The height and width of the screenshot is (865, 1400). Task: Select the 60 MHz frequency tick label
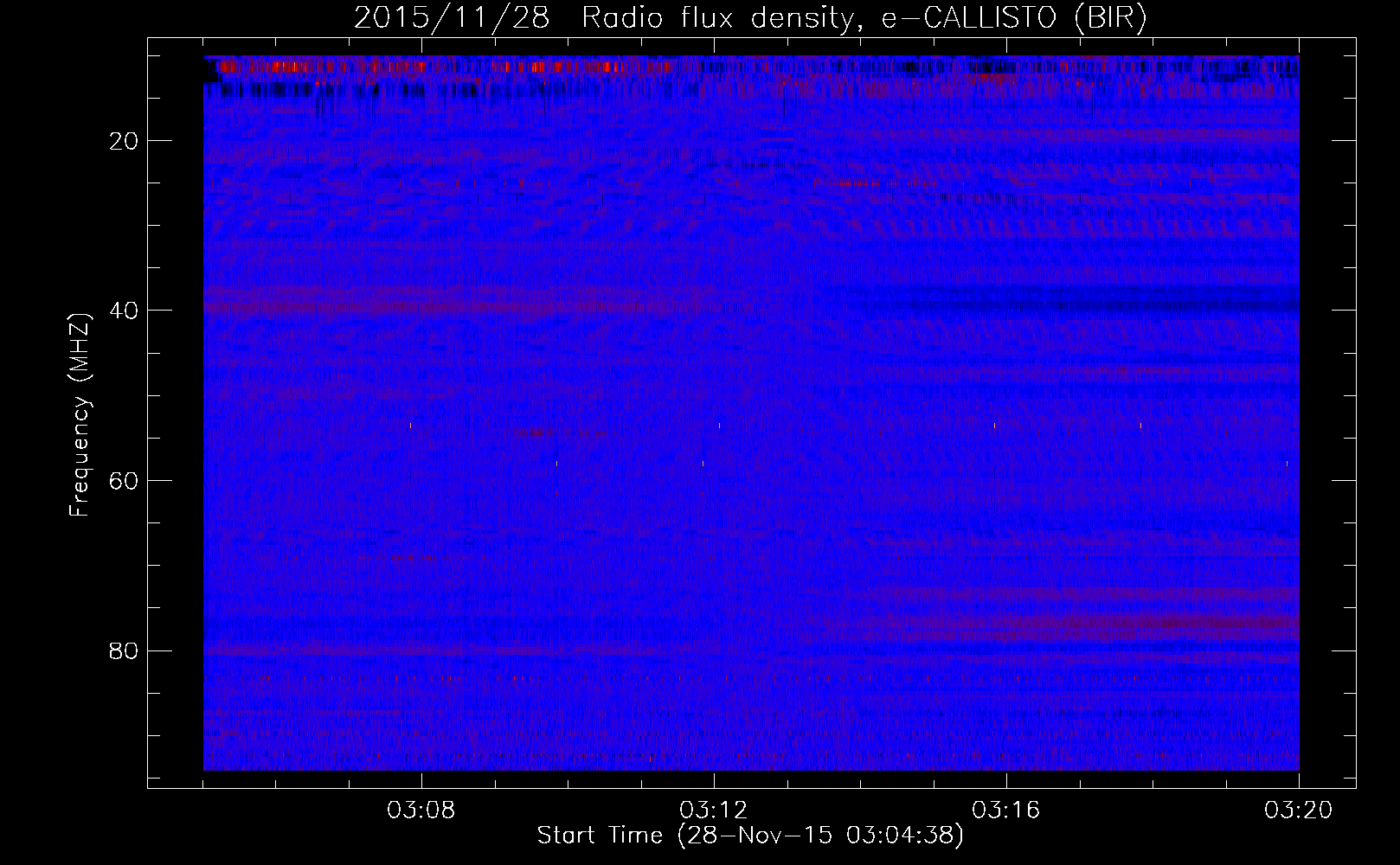pos(125,481)
